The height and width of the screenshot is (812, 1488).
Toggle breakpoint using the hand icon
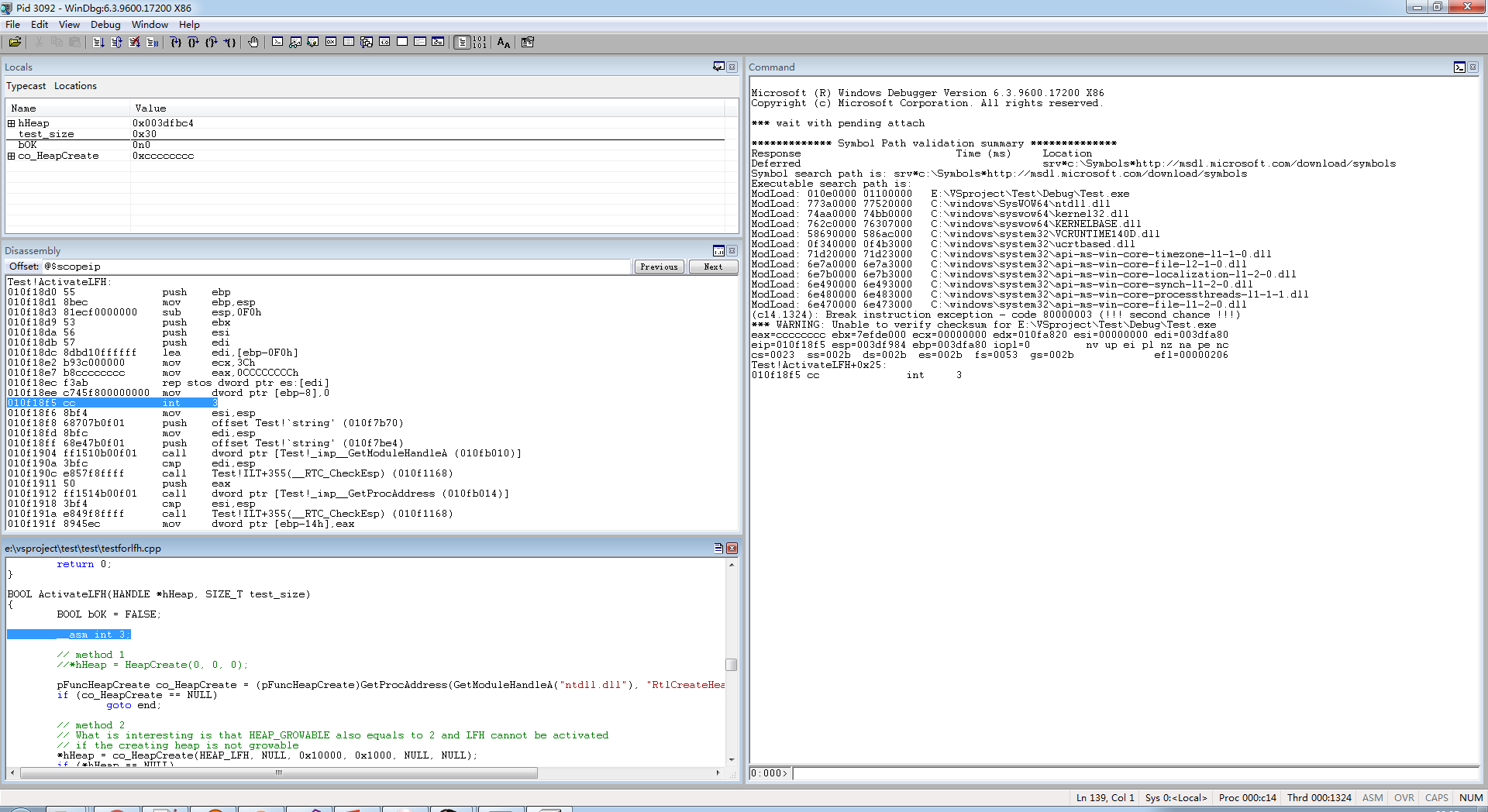[253, 42]
